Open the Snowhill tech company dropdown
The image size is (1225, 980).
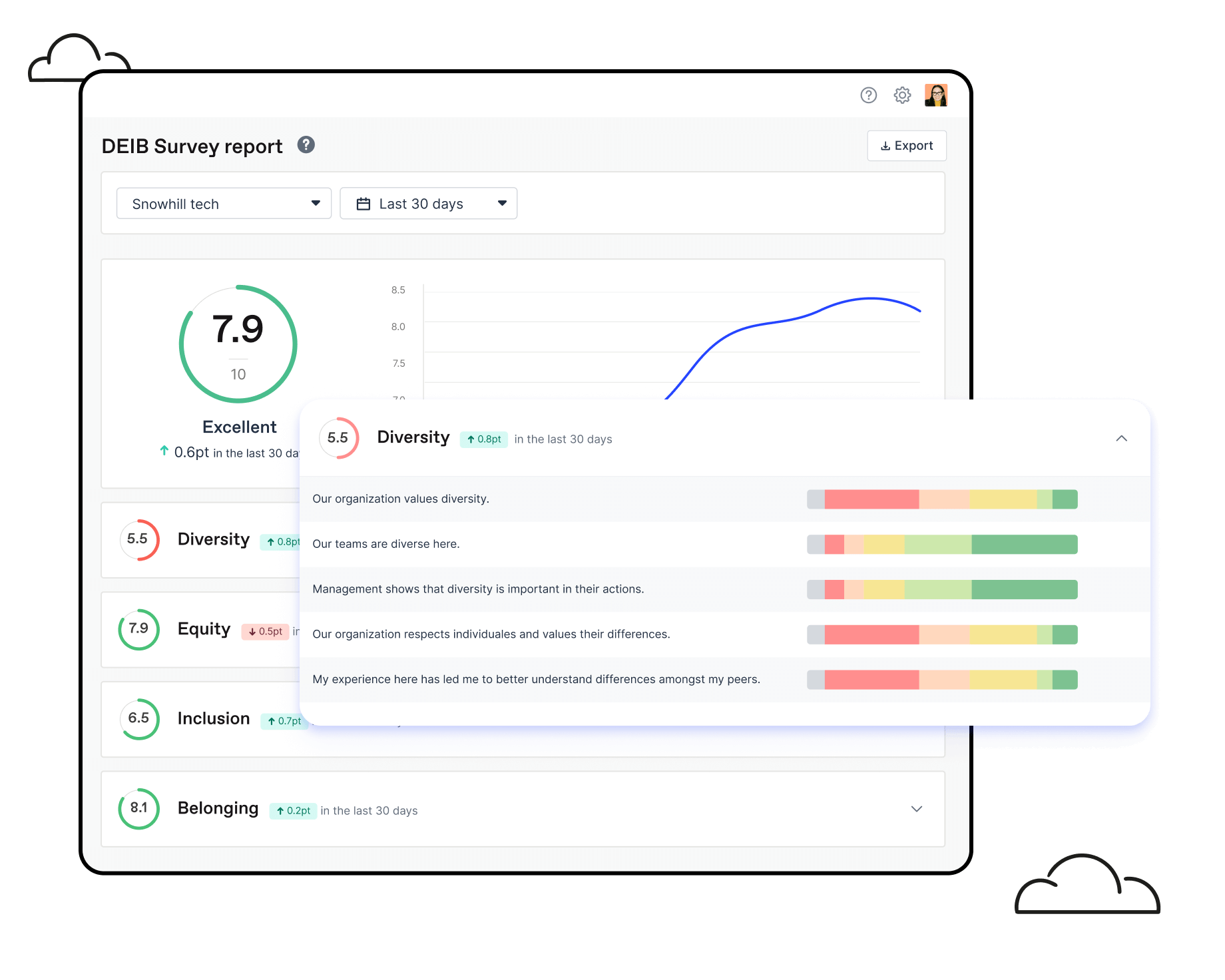coord(224,204)
